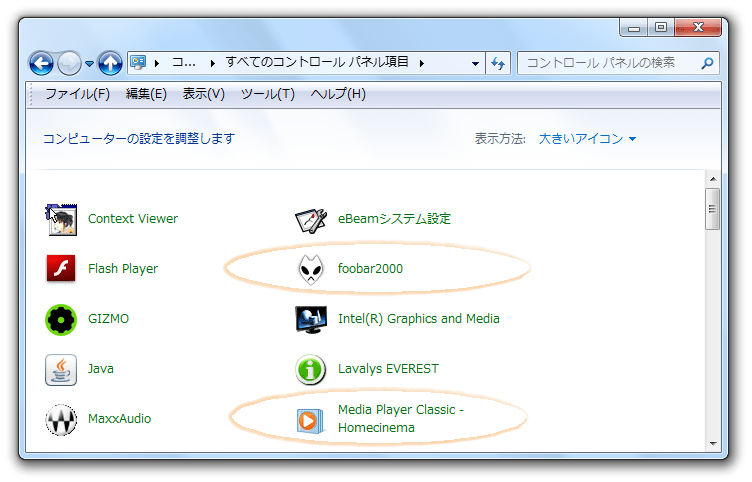
Task: Expand the address bar history dropdown
Action: coord(475,63)
